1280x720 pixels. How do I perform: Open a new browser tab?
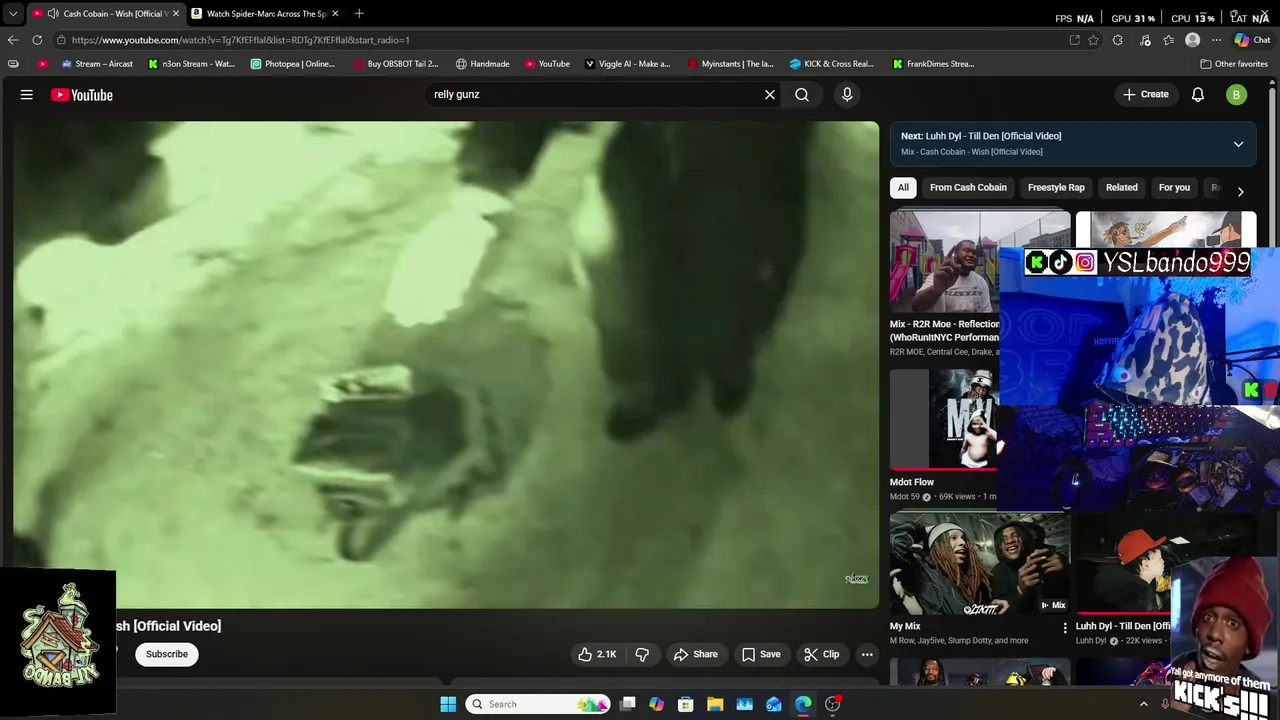(359, 13)
